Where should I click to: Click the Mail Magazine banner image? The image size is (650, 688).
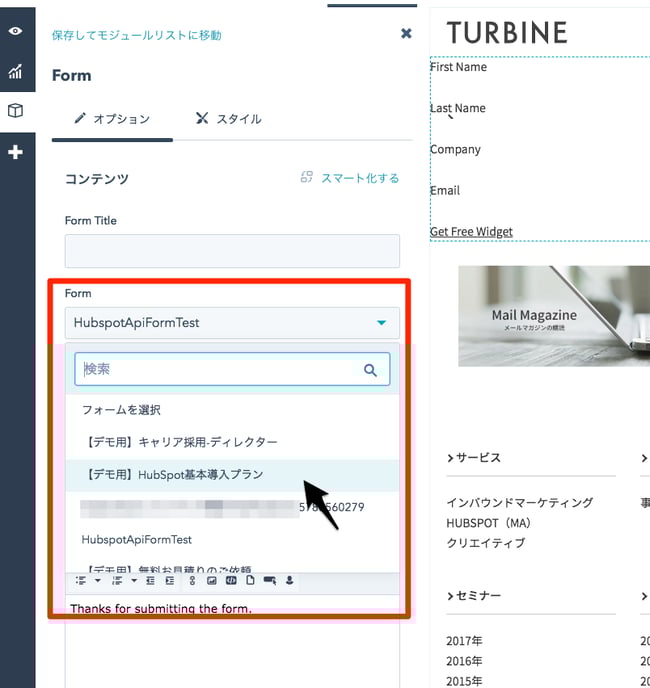(x=554, y=316)
